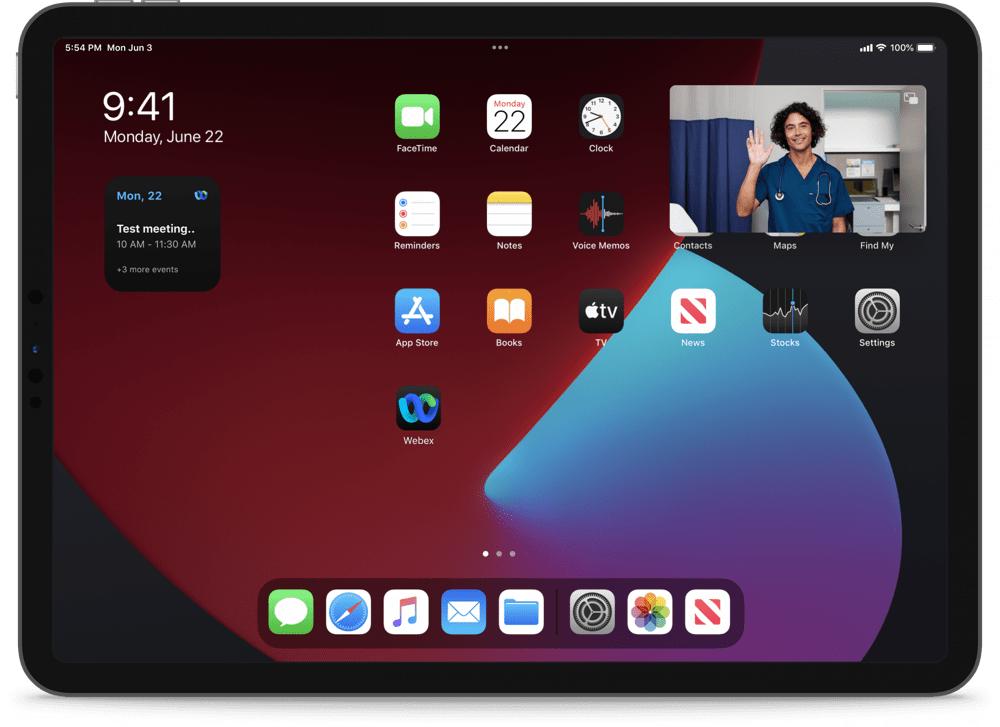Tap the three-dot multitasking menu at top

[500, 47]
